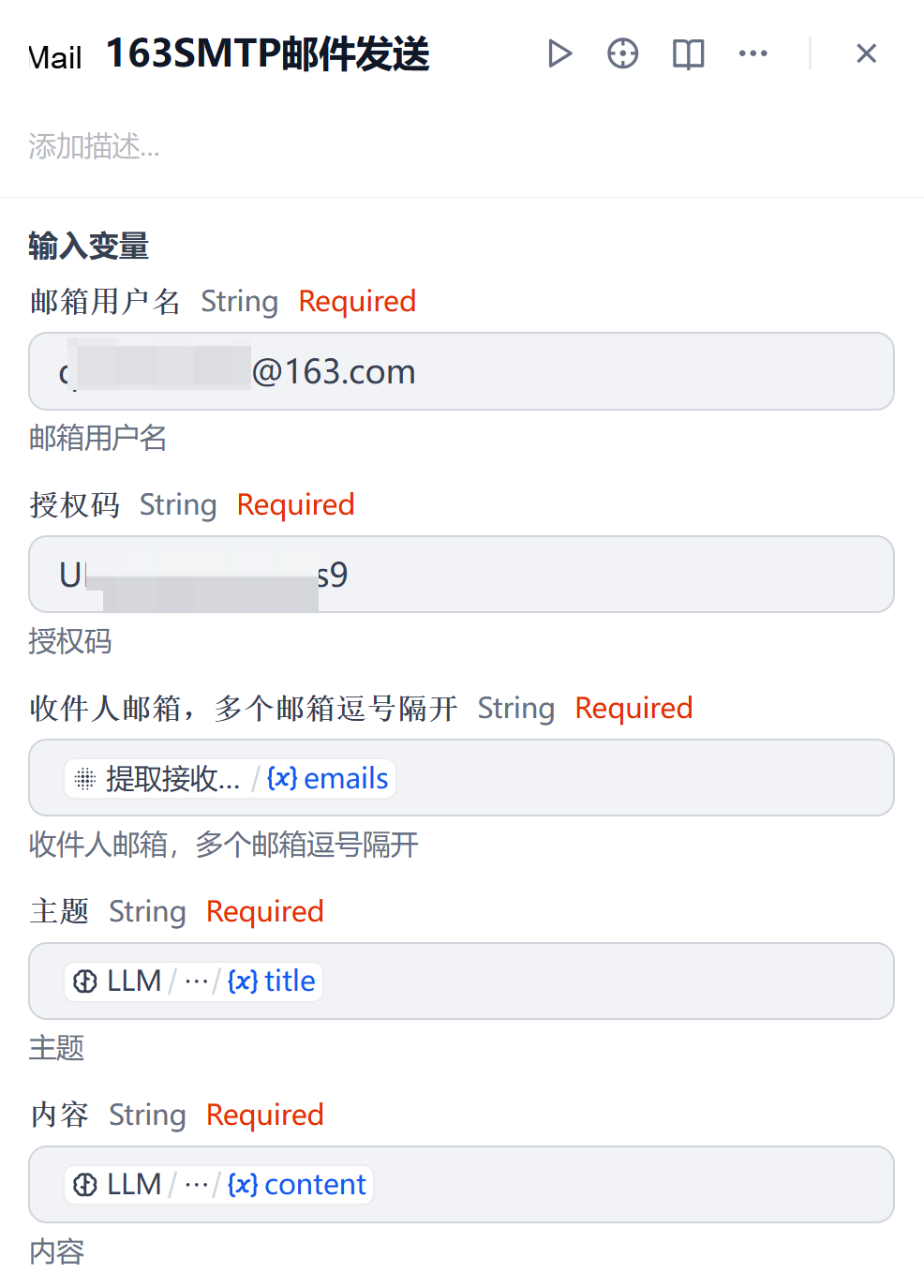Open the three-dots more options menu

pyautogui.click(x=753, y=53)
